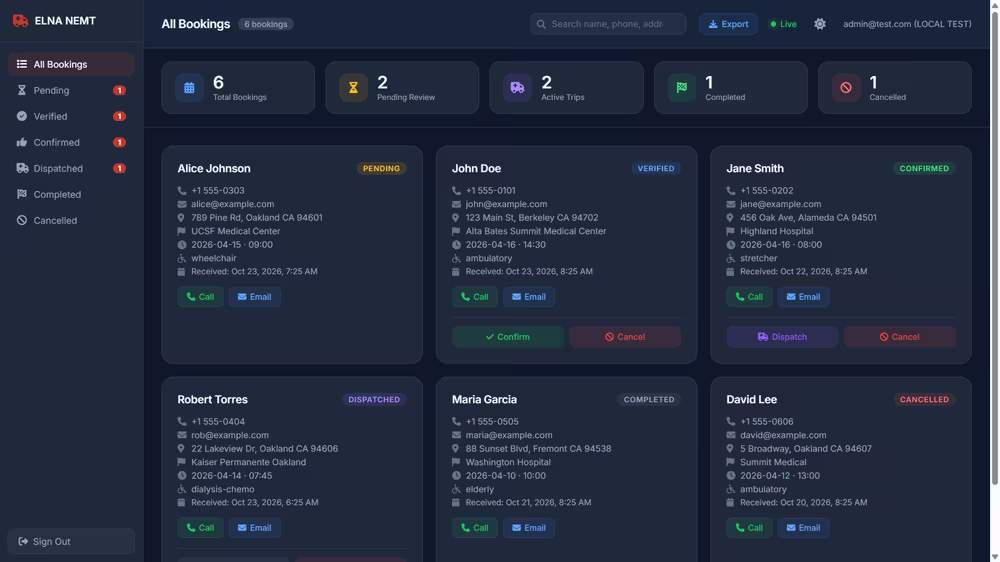
Task: Click the text 5 Broadway, Oakland CA 94607
Action: coord(805,448)
